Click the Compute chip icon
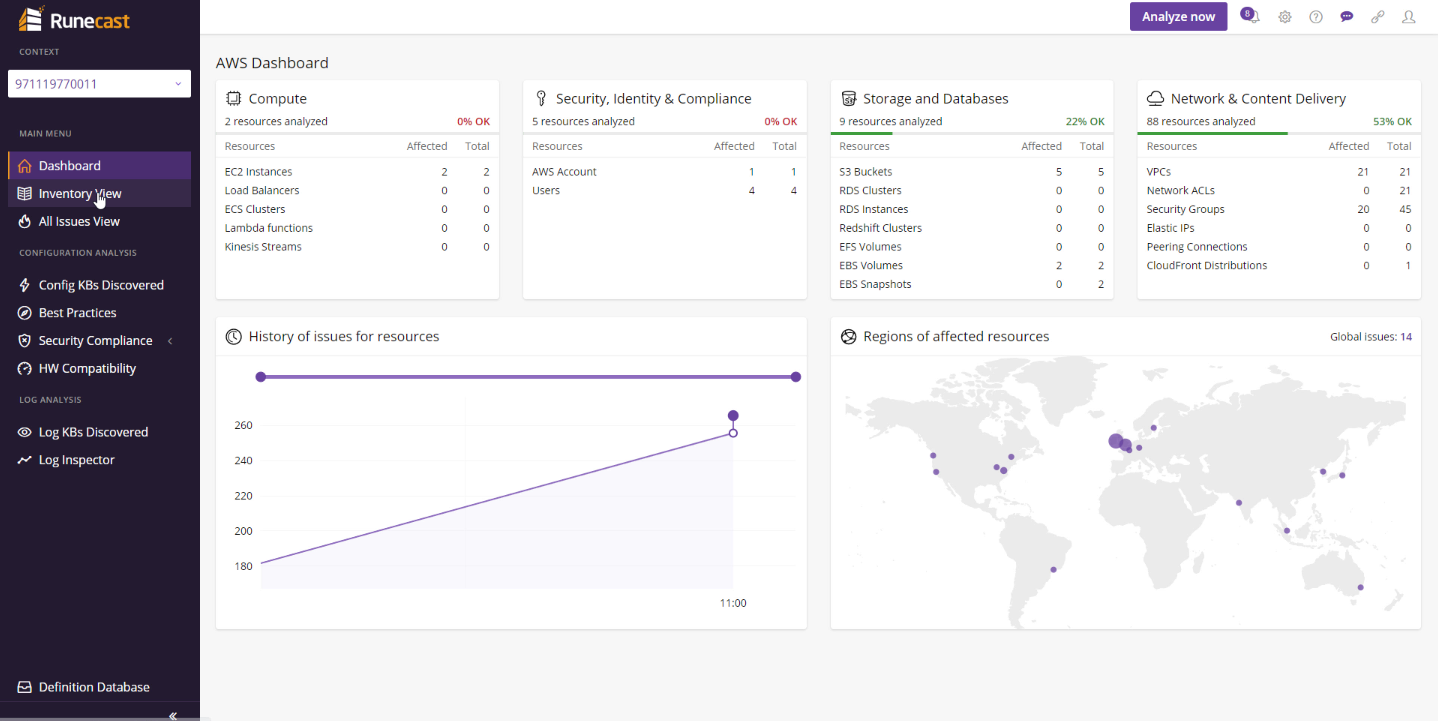1438x721 pixels. (x=234, y=98)
